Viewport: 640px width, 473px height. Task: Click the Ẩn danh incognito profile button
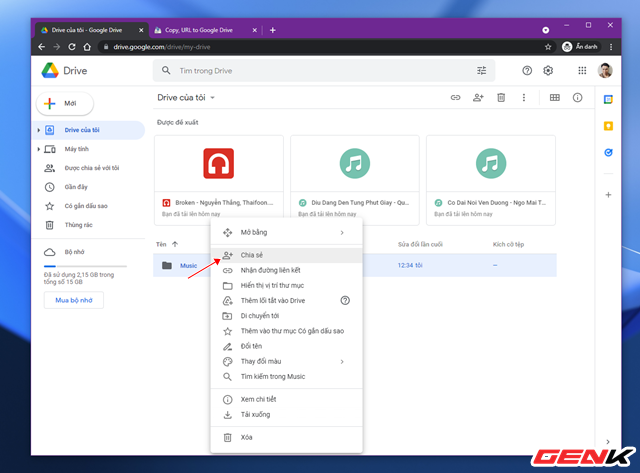click(580, 47)
